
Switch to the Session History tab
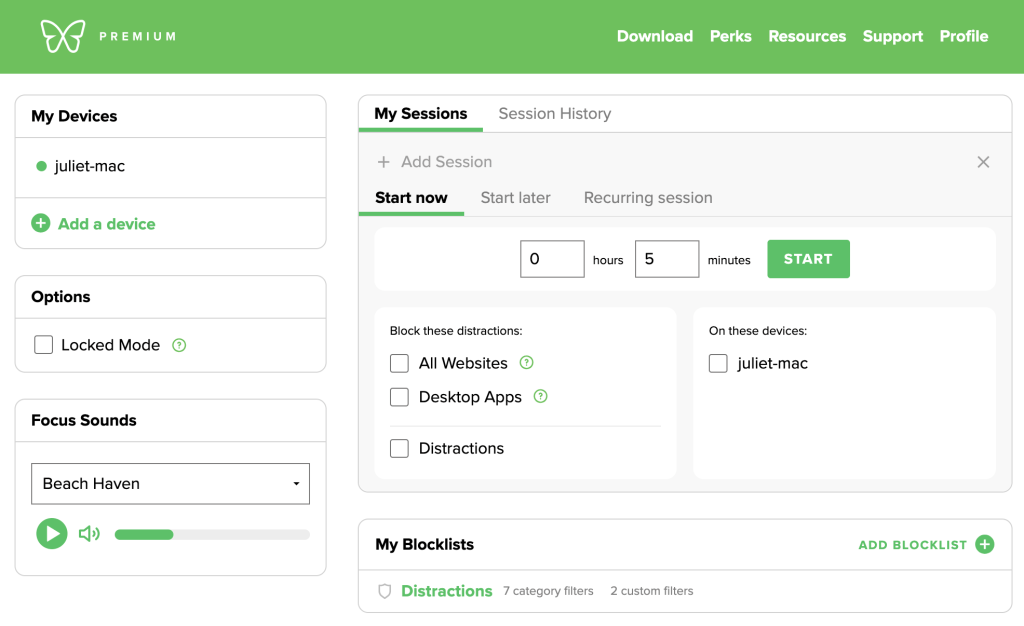pyautogui.click(x=554, y=114)
